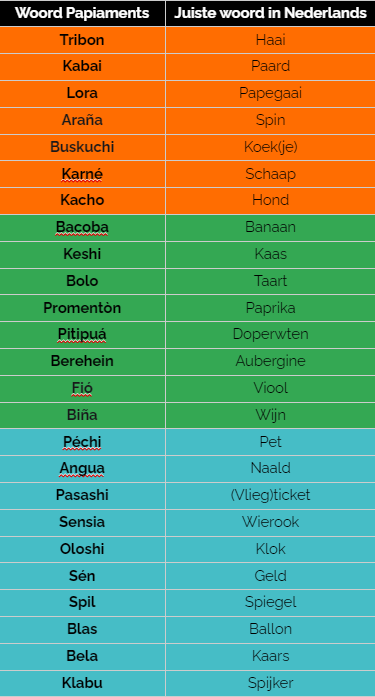375x697 pixels.
Task: Select the 'Koek(je)' cell
Action: click(271, 147)
